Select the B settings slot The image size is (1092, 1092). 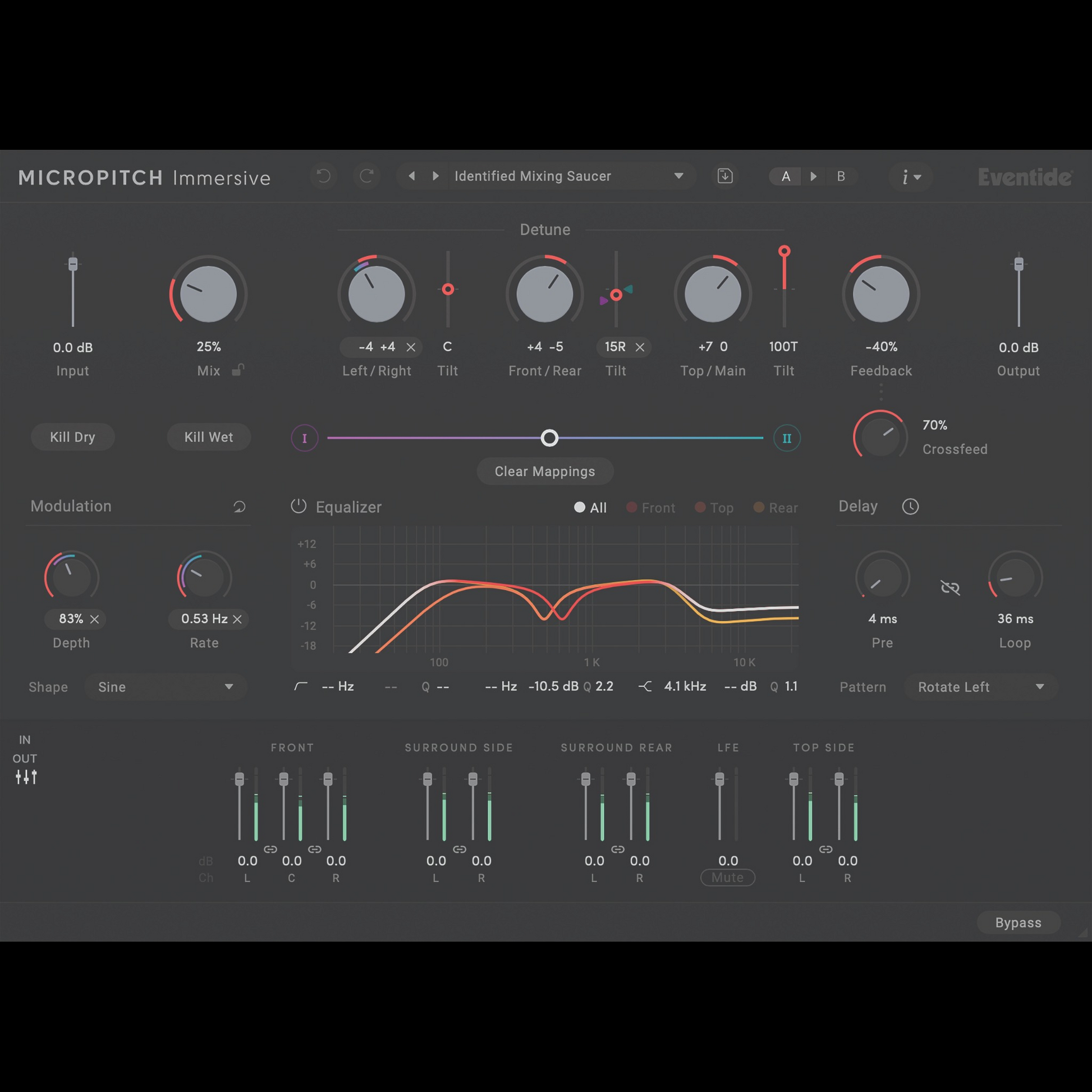841,176
